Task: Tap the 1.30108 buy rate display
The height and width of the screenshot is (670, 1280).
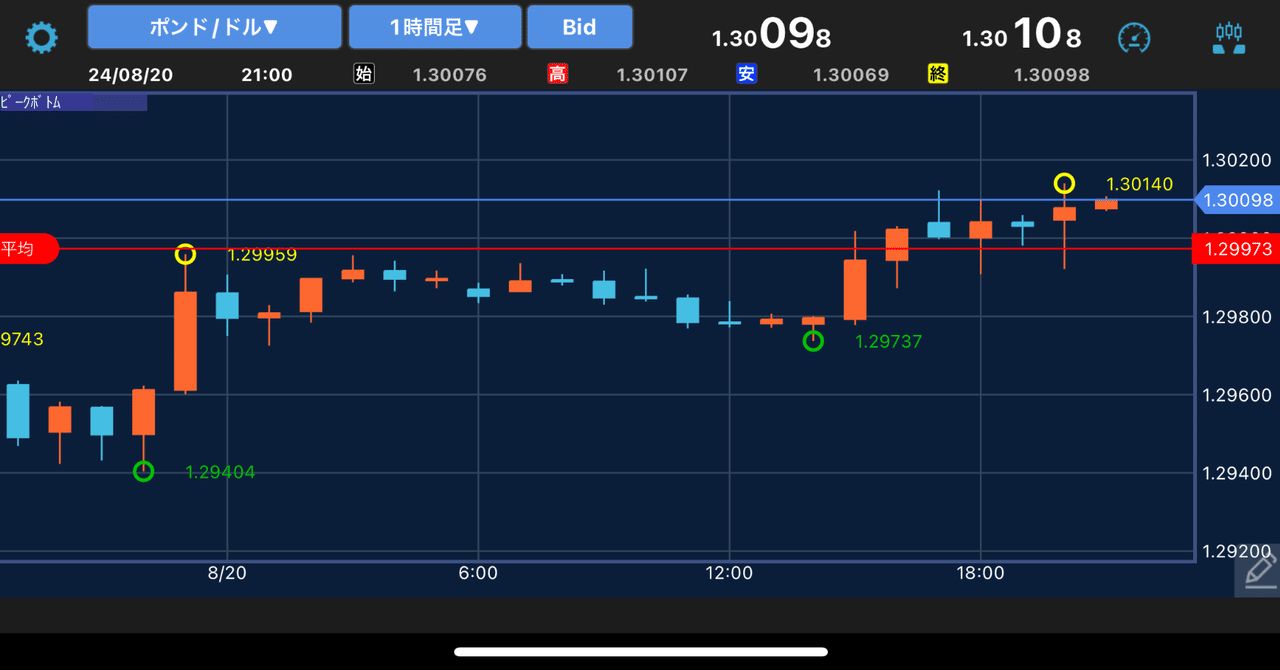Action: (1022, 33)
